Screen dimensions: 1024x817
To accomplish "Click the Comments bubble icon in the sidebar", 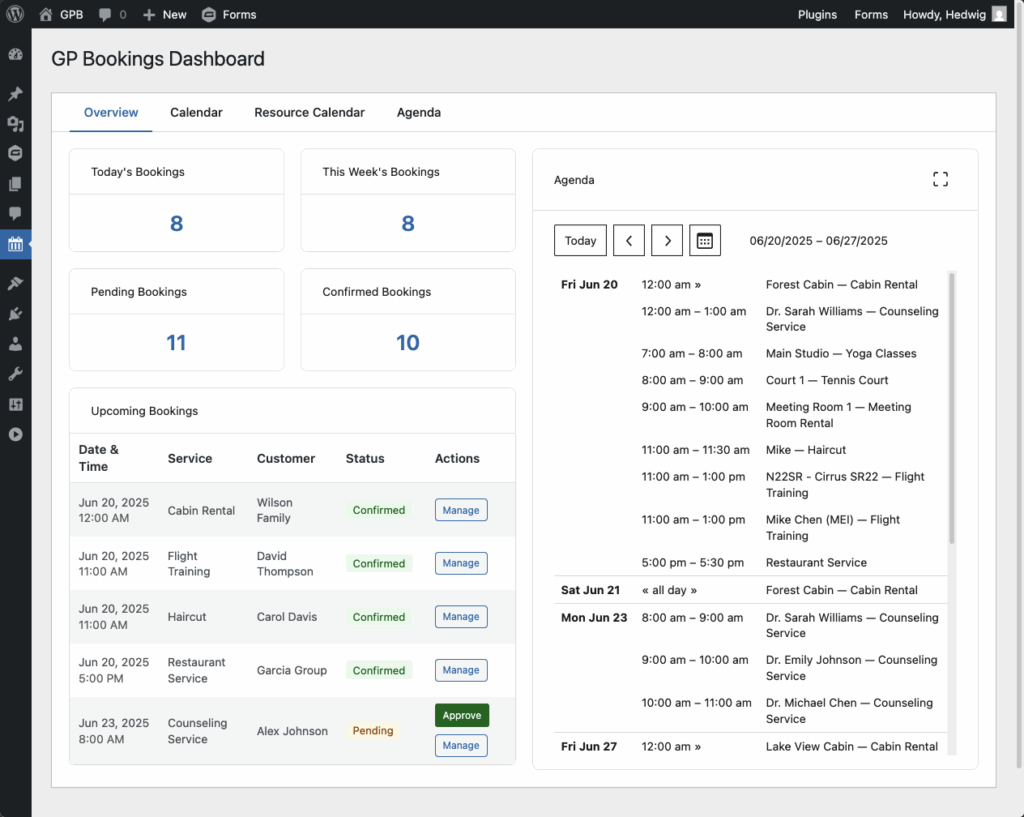I will [x=15, y=214].
